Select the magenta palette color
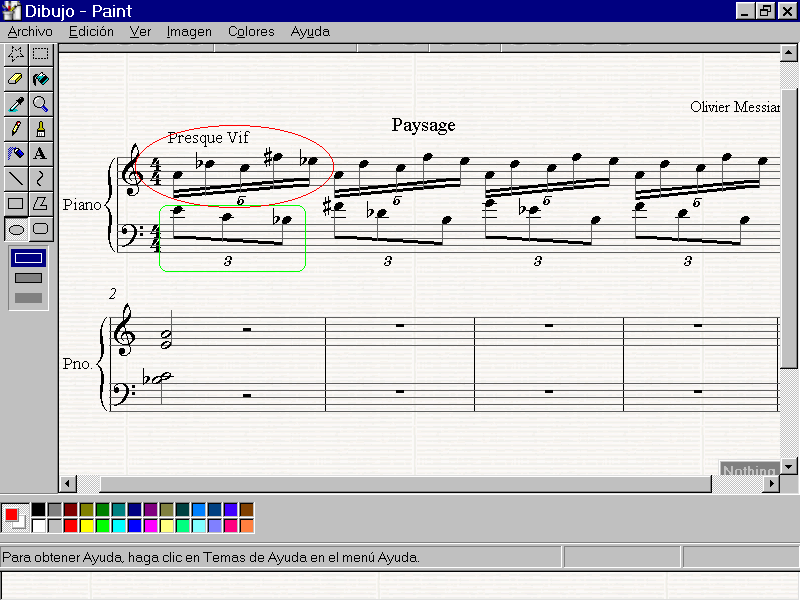Image resolution: width=800 pixels, height=600 pixels. (151, 526)
